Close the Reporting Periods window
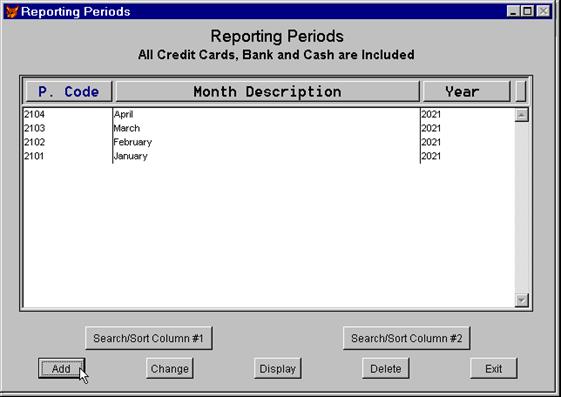Screen dimensions: 561x397 (x=543, y=11)
